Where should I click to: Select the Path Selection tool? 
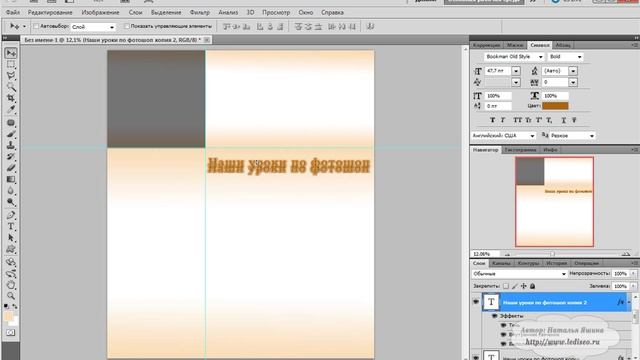pyautogui.click(x=11, y=238)
